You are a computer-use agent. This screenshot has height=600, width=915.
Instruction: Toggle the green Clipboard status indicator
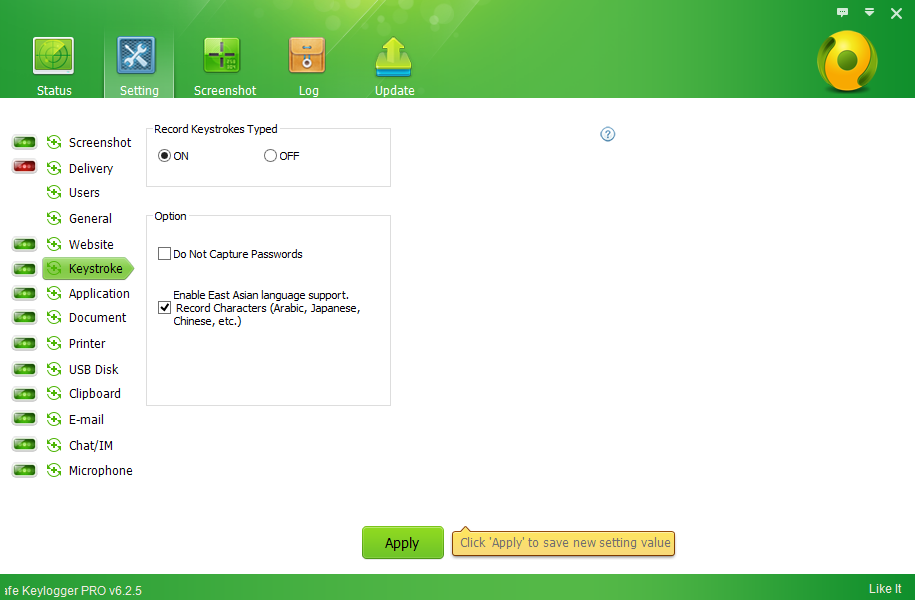click(25, 393)
